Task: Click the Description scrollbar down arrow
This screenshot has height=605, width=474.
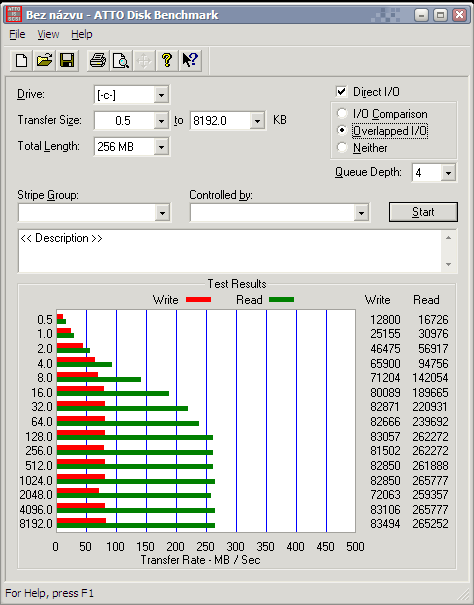Action: pyautogui.click(x=449, y=265)
